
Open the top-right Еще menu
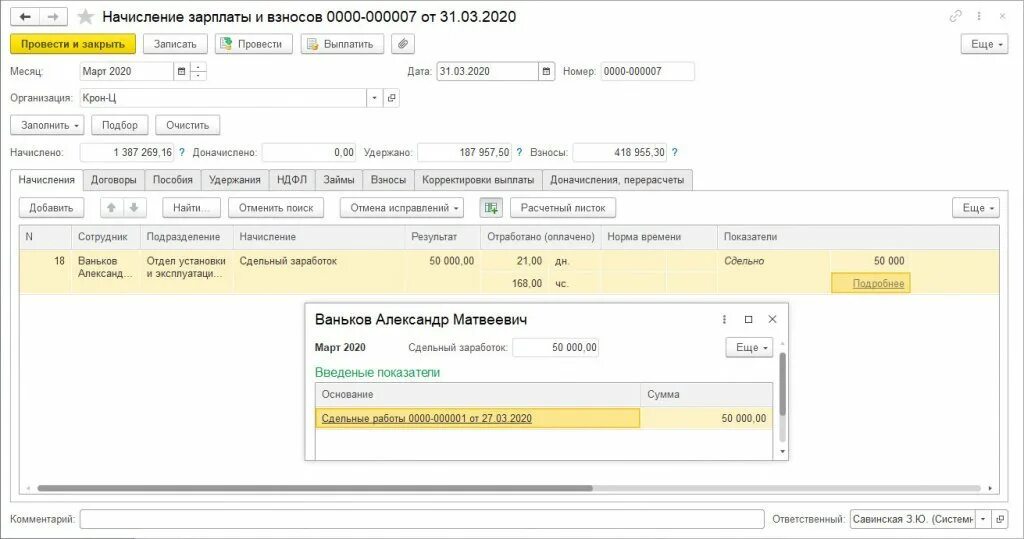click(985, 44)
